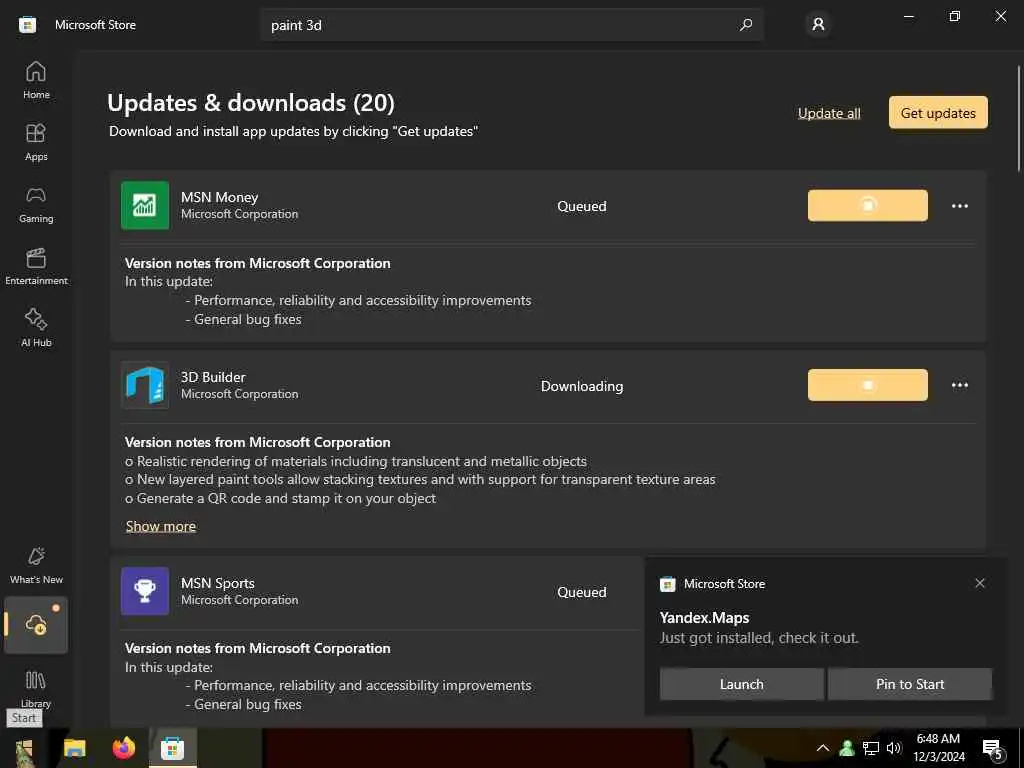Pin Yandex.Maps to Start from notification

click(x=910, y=684)
